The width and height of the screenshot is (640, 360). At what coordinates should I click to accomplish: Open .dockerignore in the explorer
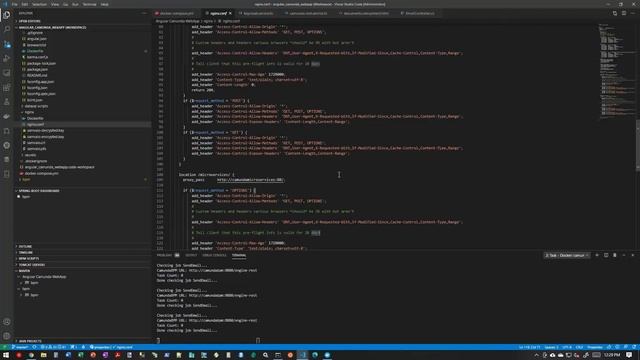36,161
